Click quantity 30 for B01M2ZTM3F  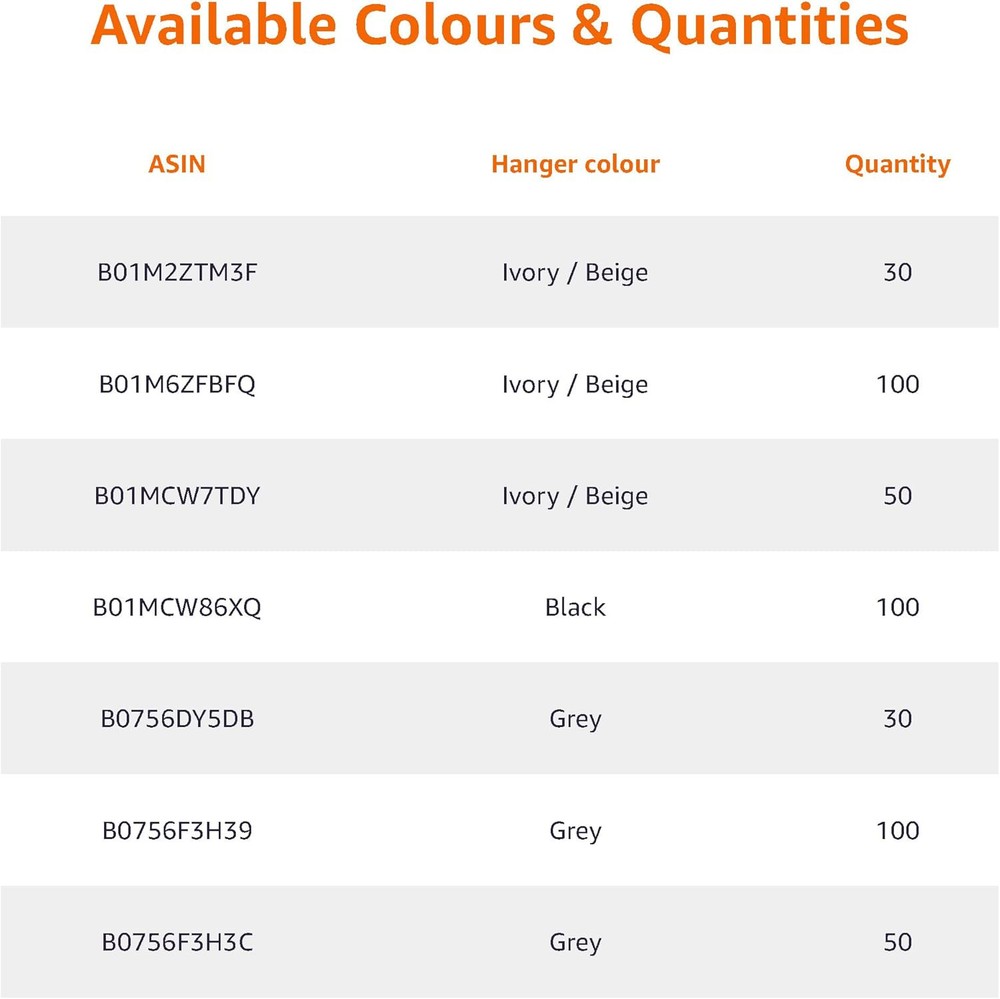click(x=897, y=272)
